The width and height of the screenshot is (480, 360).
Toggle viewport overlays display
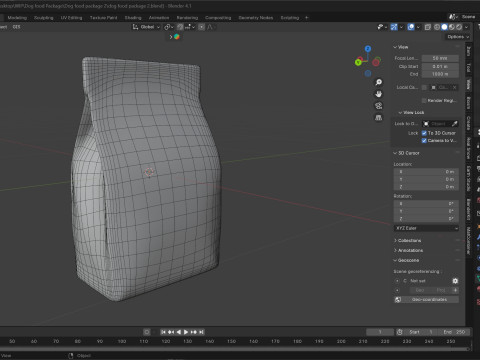coord(411,27)
